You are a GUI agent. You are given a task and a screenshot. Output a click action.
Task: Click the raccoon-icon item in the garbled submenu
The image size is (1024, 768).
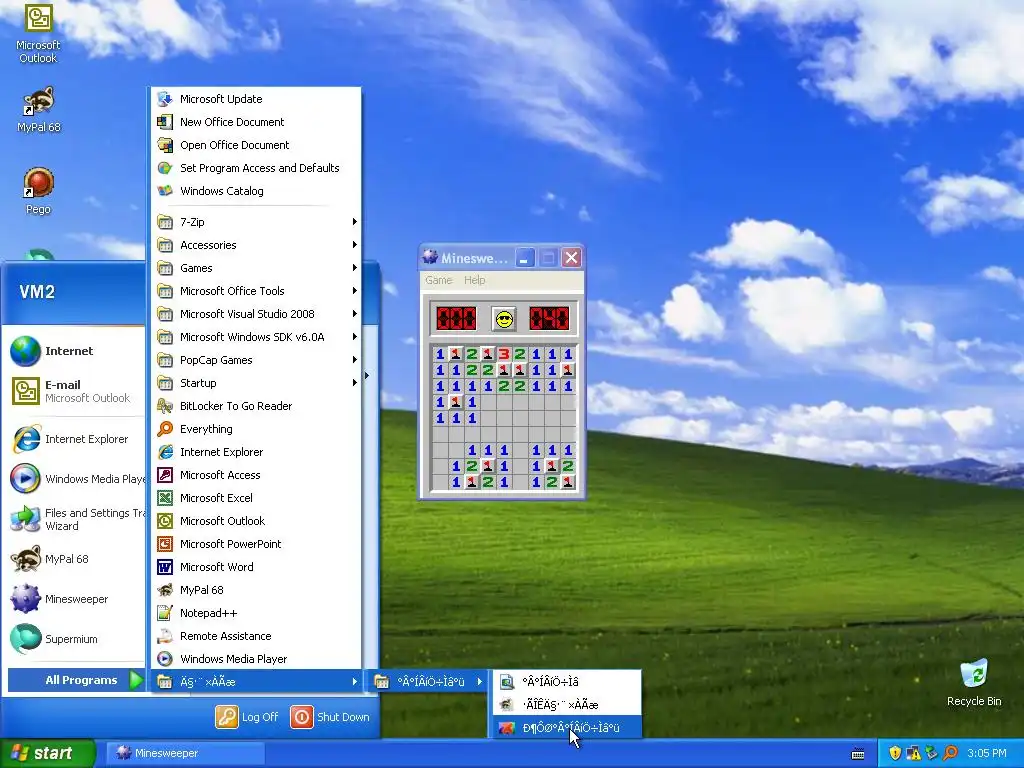pos(567,705)
